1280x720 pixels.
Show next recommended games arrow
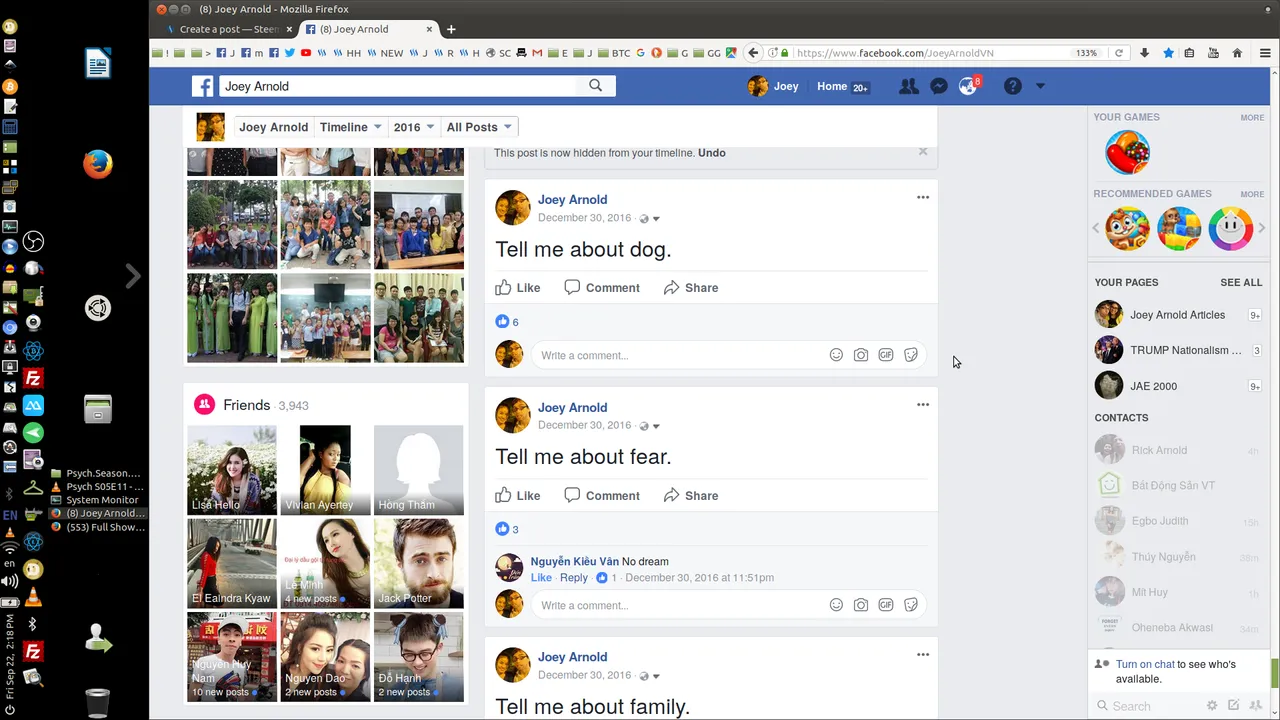point(1261,229)
